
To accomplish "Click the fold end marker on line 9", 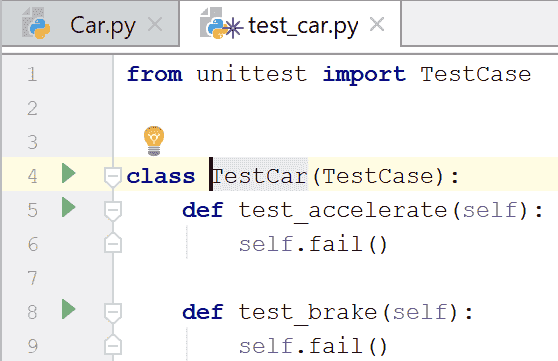I will click(113, 345).
